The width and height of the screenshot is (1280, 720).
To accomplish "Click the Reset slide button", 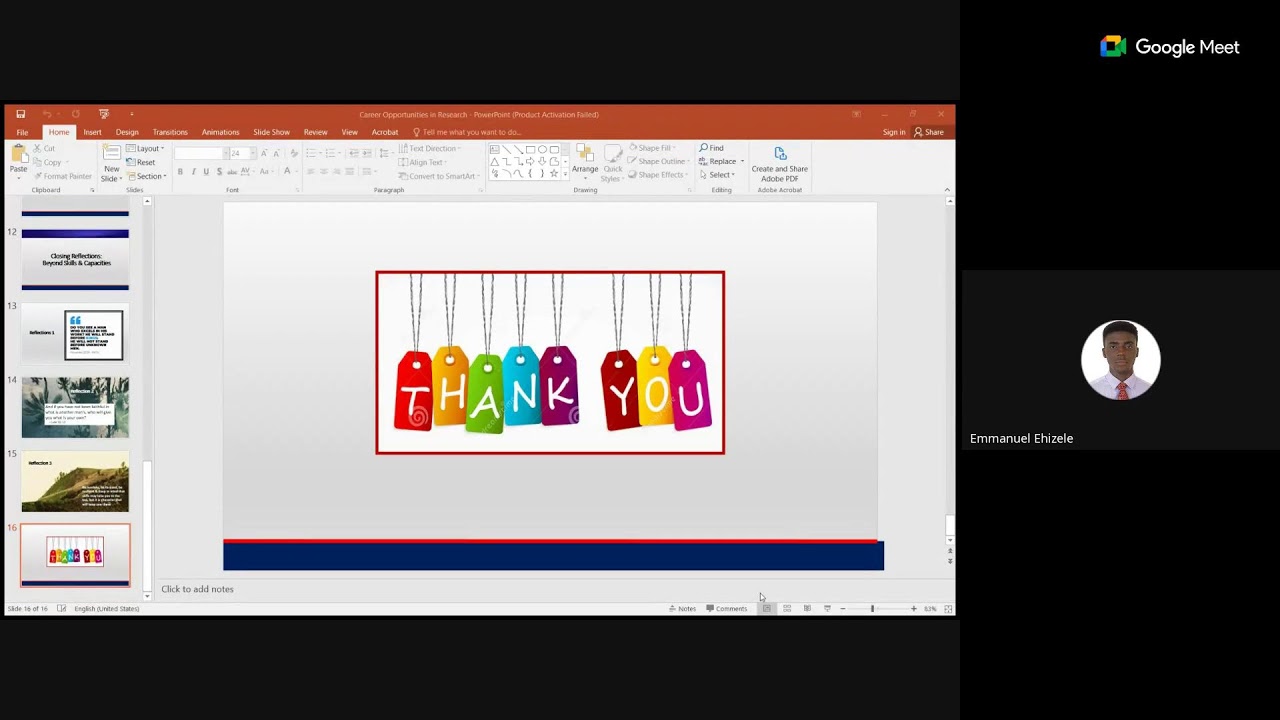I will pyautogui.click(x=141, y=162).
